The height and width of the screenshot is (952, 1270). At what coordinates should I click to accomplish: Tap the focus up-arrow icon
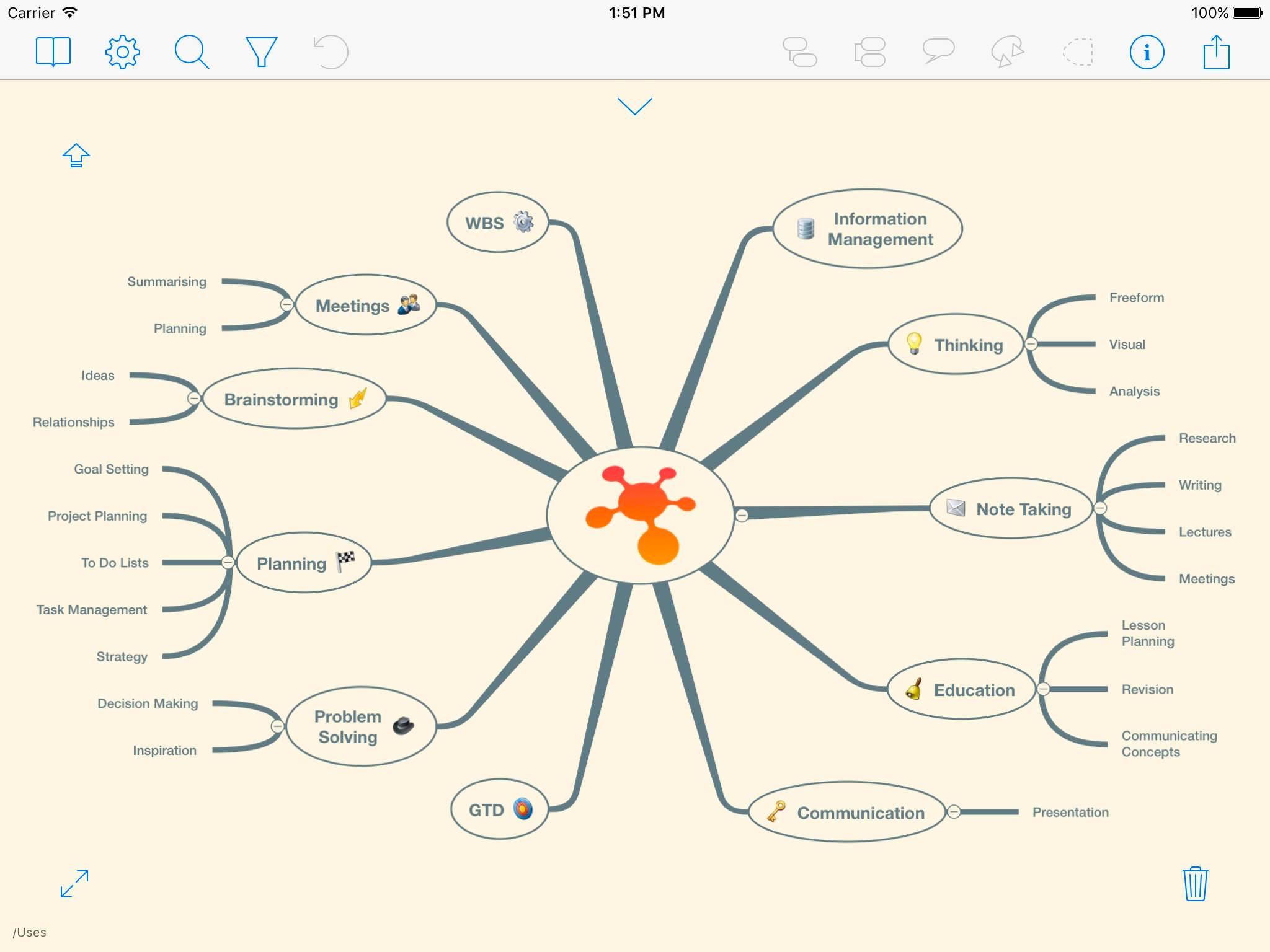pyautogui.click(x=76, y=156)
